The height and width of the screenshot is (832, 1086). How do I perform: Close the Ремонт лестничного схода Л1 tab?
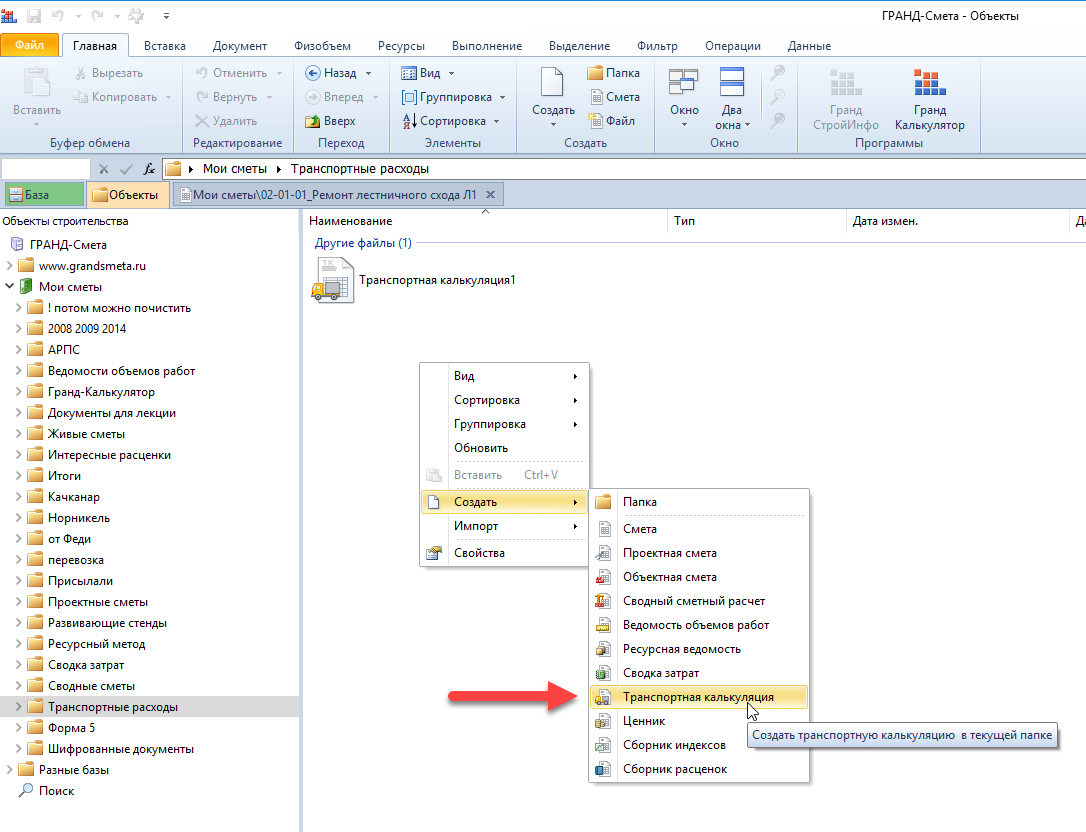(490, 195)
